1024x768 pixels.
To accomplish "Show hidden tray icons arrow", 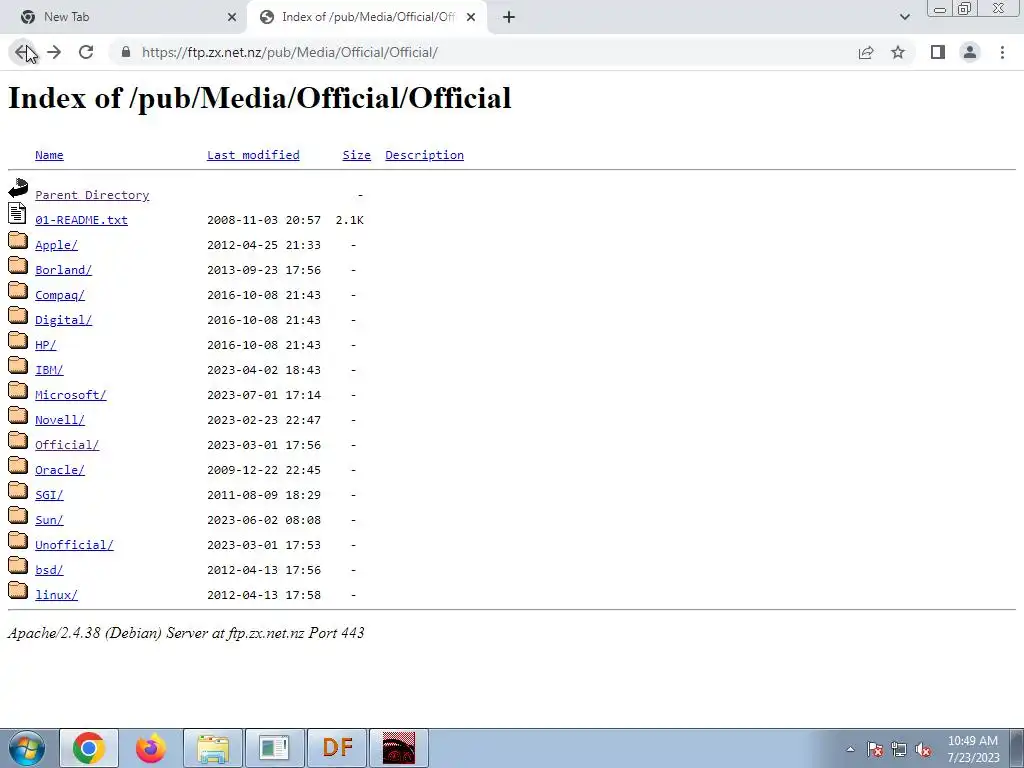I will 850,750.
